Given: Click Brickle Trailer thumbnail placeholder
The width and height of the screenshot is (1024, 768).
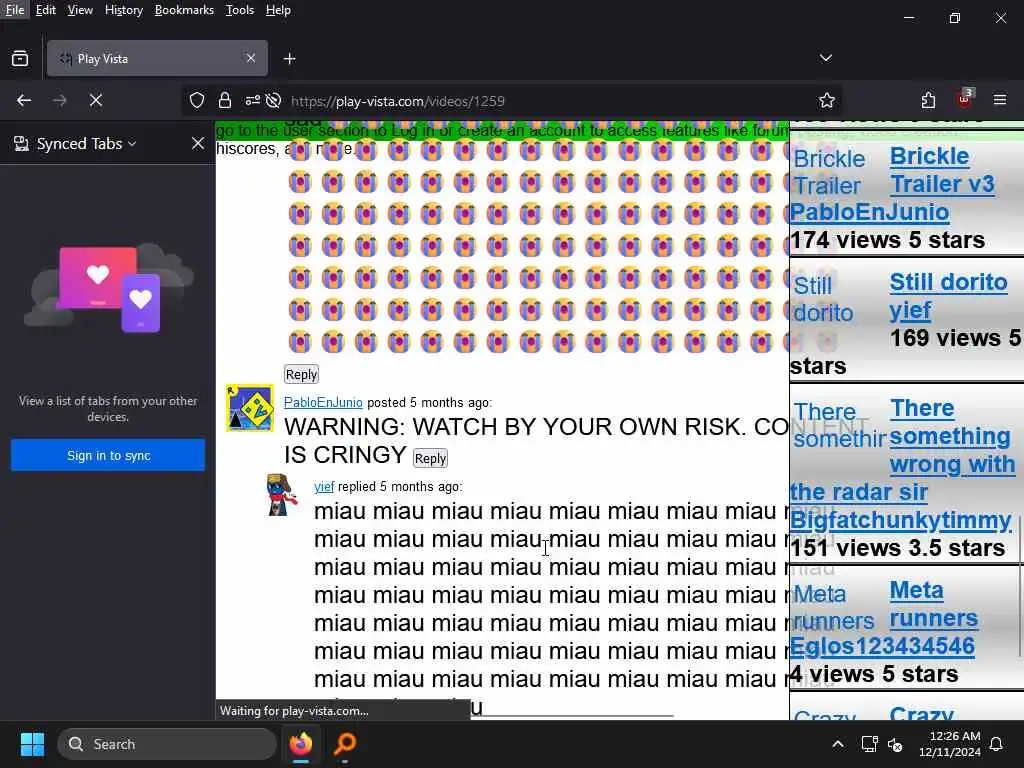Looking at the screenshot, I should (828, 172).
